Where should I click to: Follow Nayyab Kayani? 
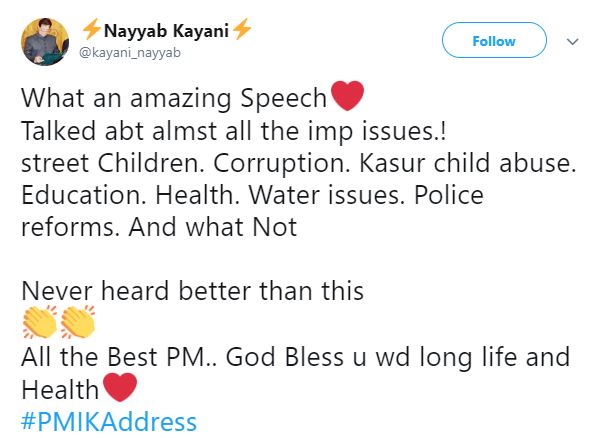494,41
